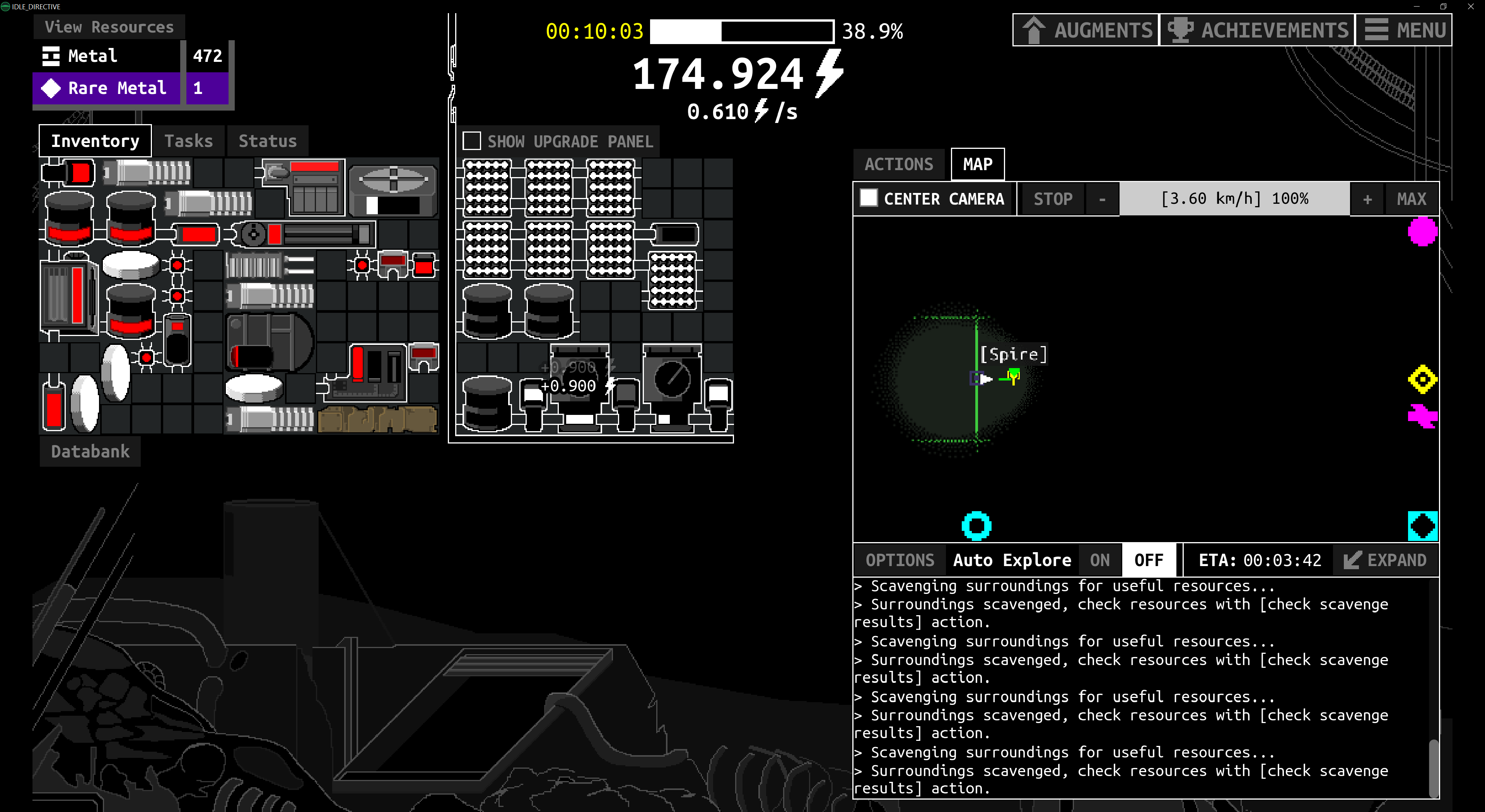Click the energy lightning bolt icon
The width and height of the screenshot is (1485, 812).
(x=829, y=73)
